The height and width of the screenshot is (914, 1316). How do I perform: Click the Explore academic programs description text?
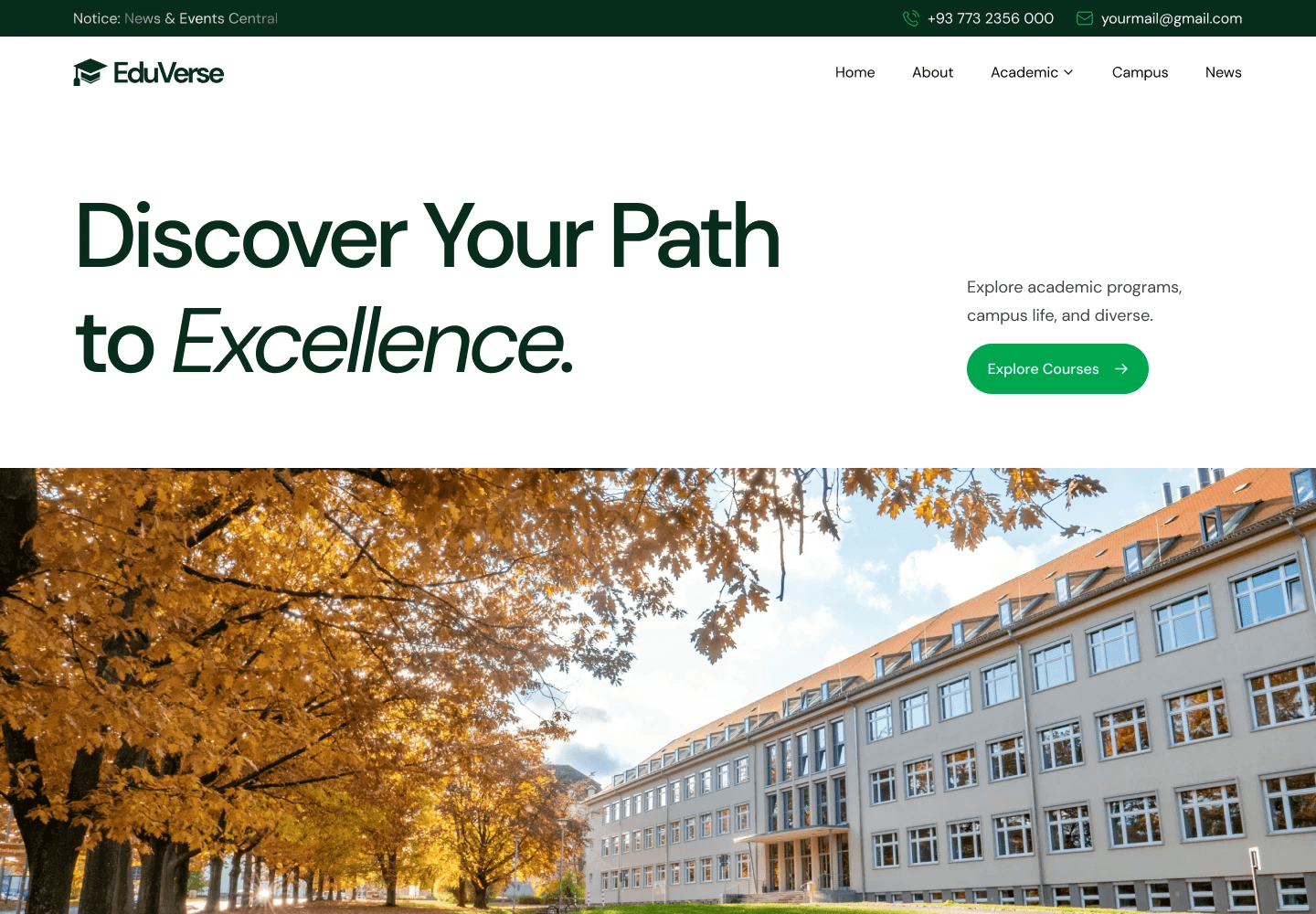click(x=1075, y=301)
